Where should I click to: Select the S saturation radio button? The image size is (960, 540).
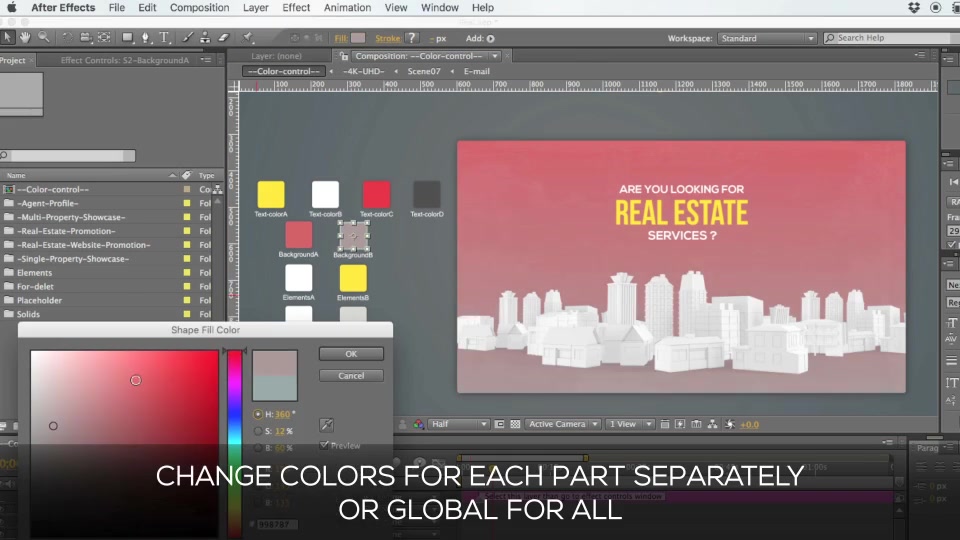[258, 431]
